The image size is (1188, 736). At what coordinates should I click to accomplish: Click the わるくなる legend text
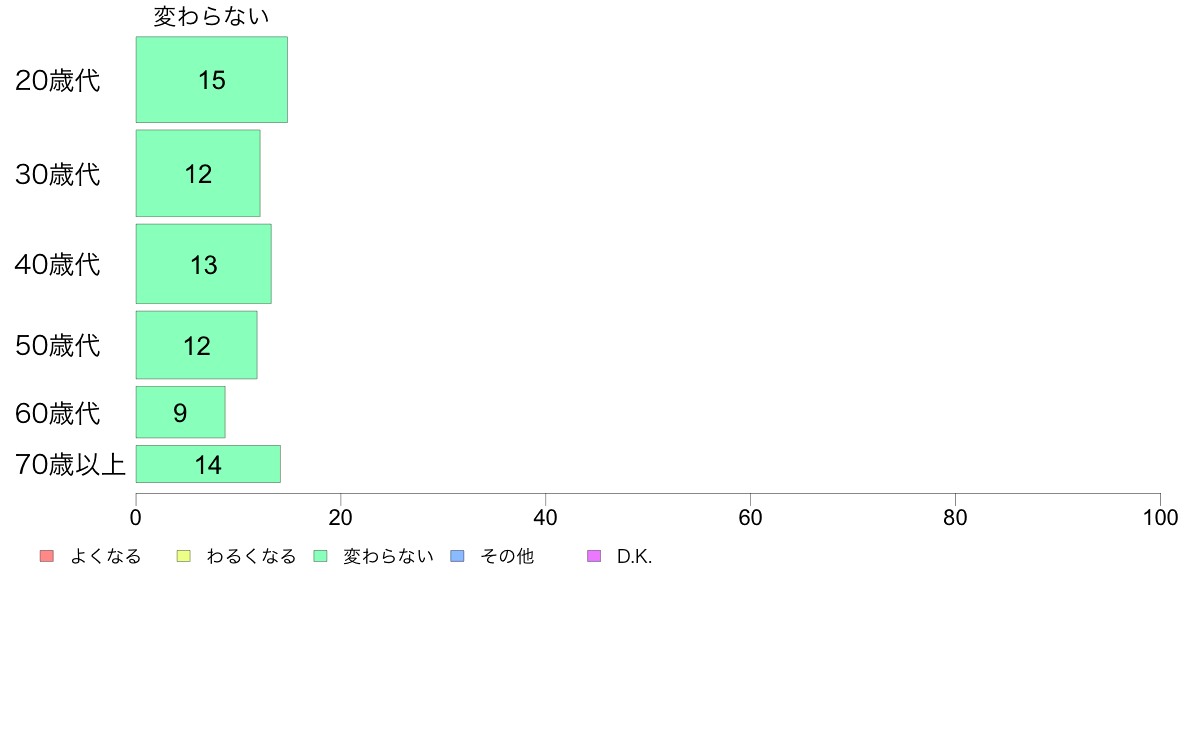[251, 556]
